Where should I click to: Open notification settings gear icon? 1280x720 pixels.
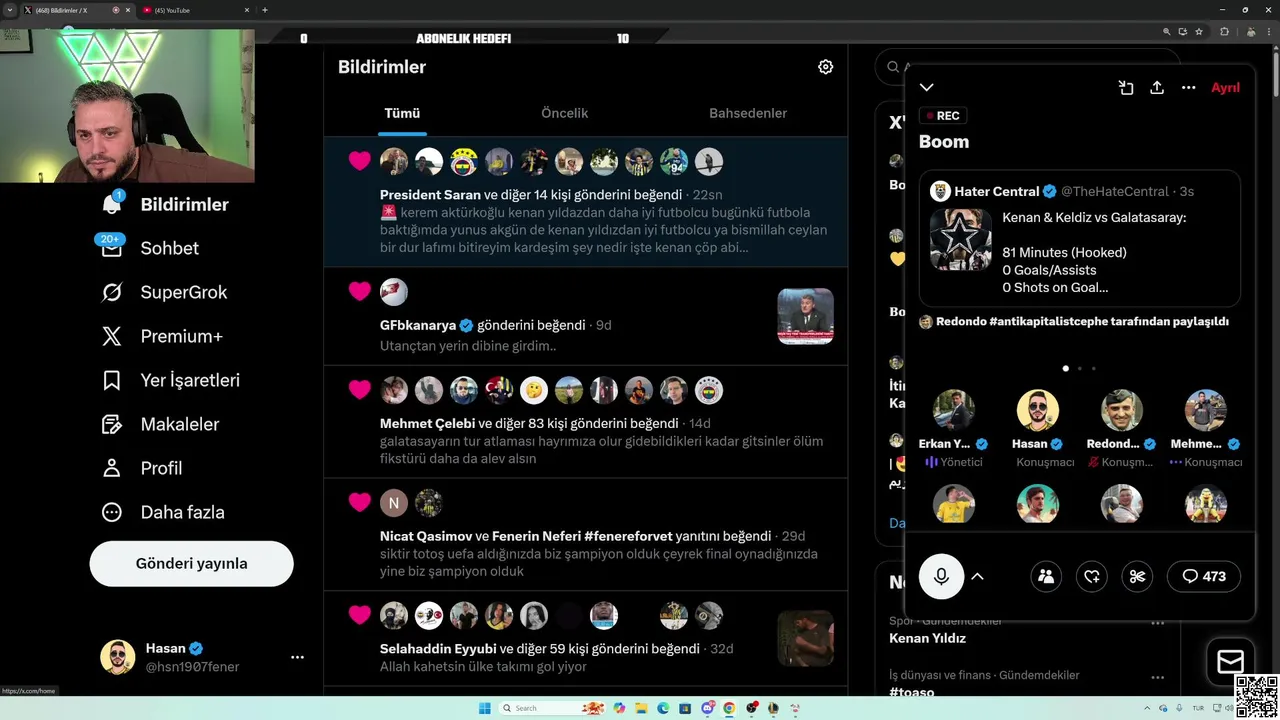click(x=825, y=67)
